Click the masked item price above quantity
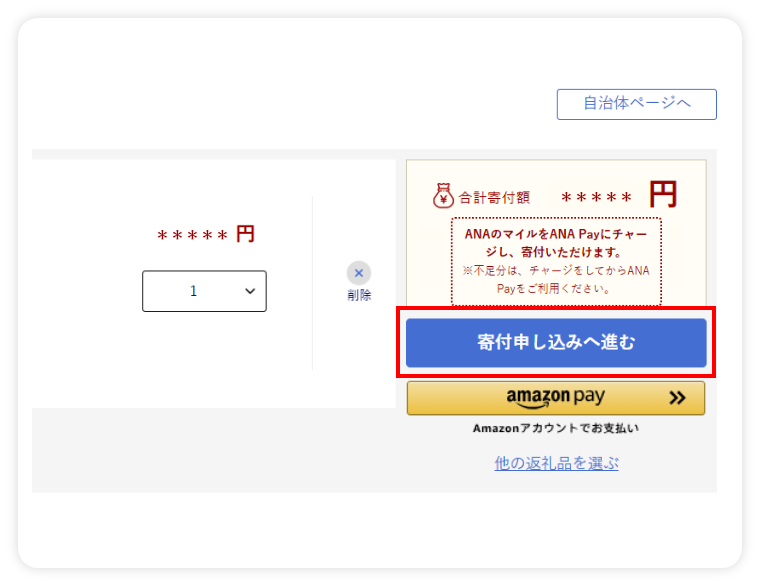 [x=192, y=236]
